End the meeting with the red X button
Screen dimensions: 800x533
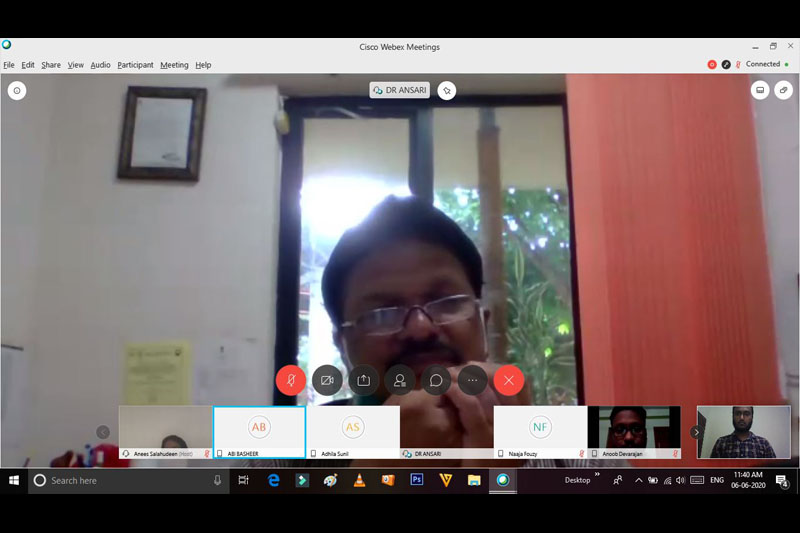click(509, 380)
